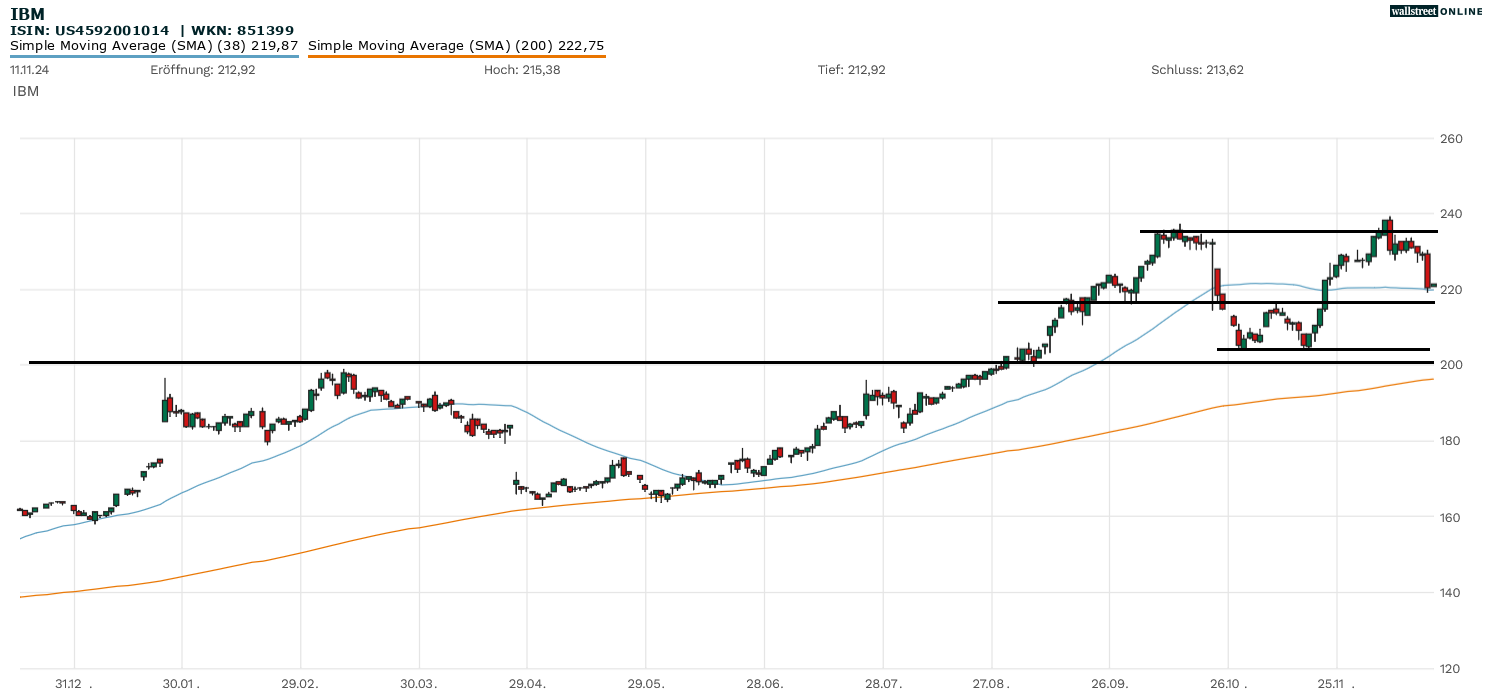Click the wallstreet ONLINE logo

click(x=1437, y=11)
